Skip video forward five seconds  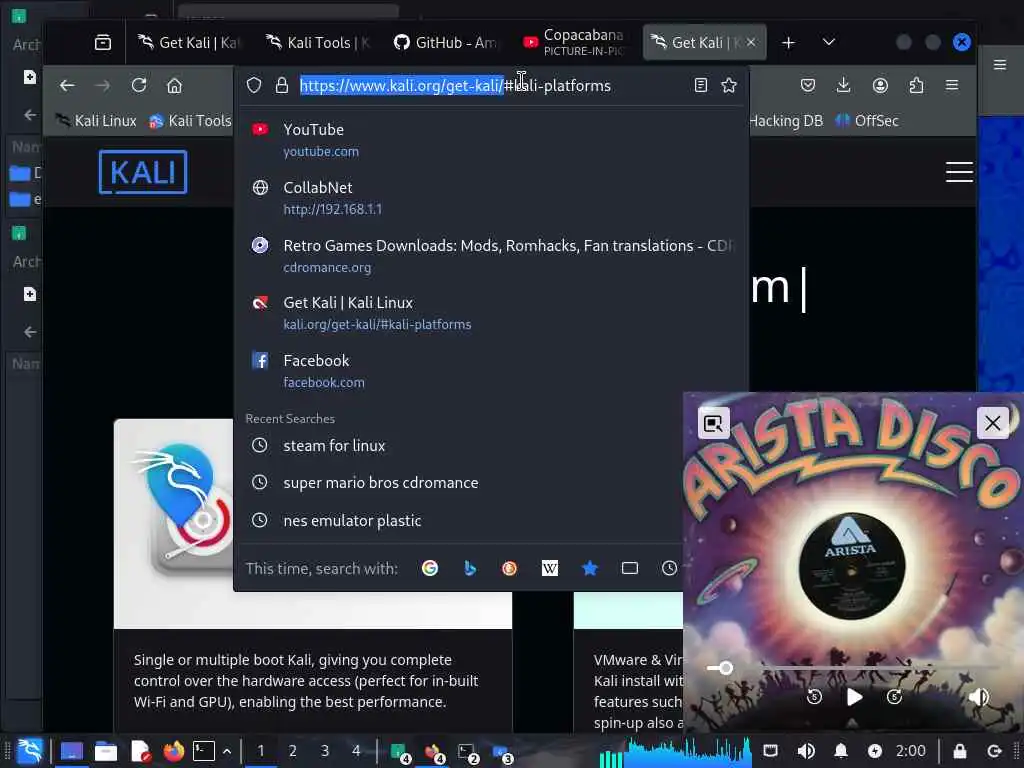tap(894, 697)
